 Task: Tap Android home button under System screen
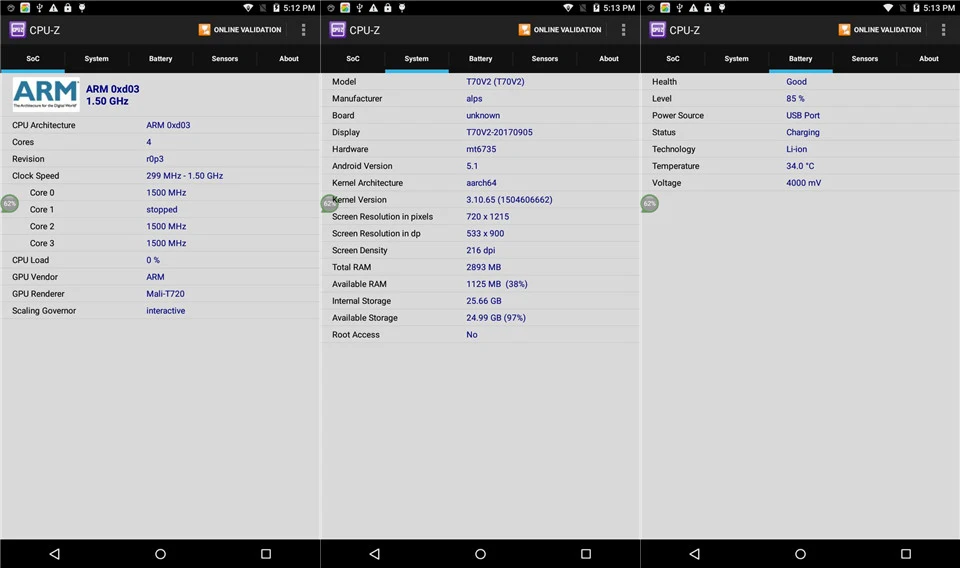(481, 553)
